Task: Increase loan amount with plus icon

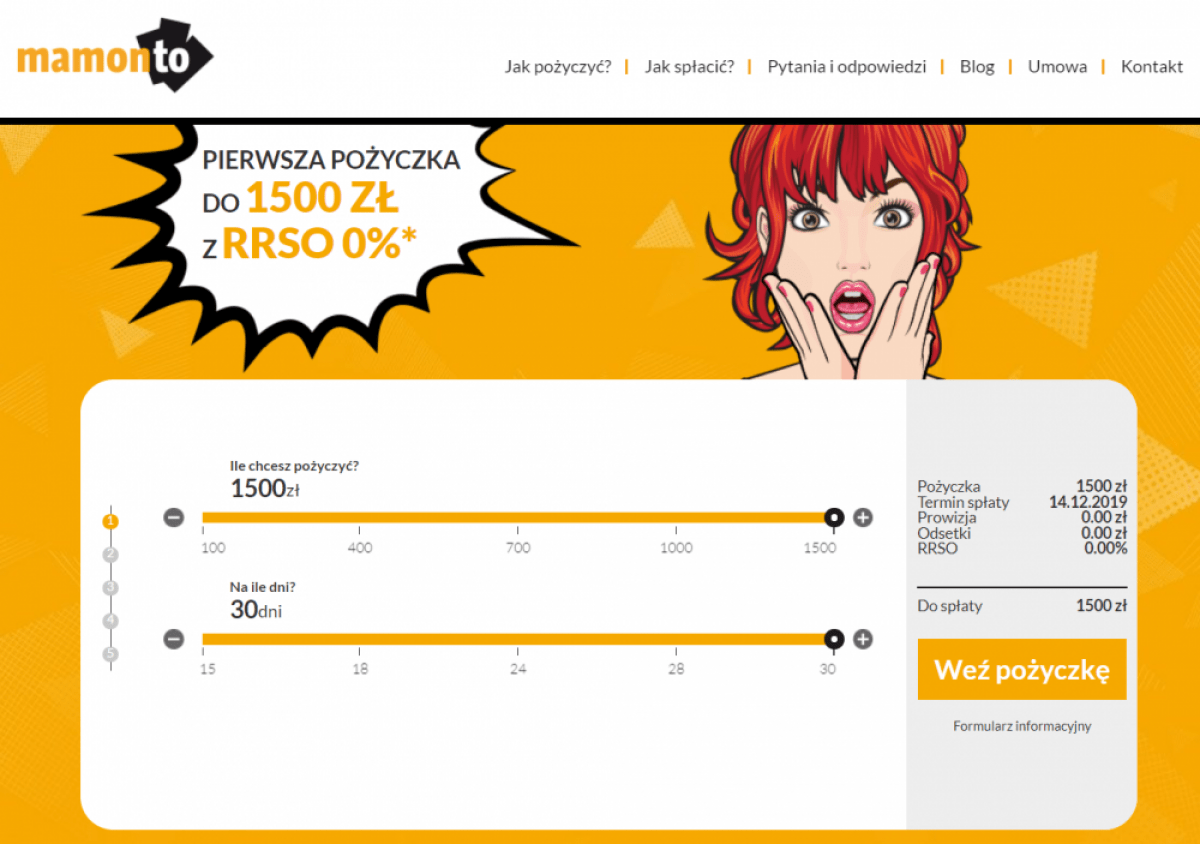Action: (863, 517)
